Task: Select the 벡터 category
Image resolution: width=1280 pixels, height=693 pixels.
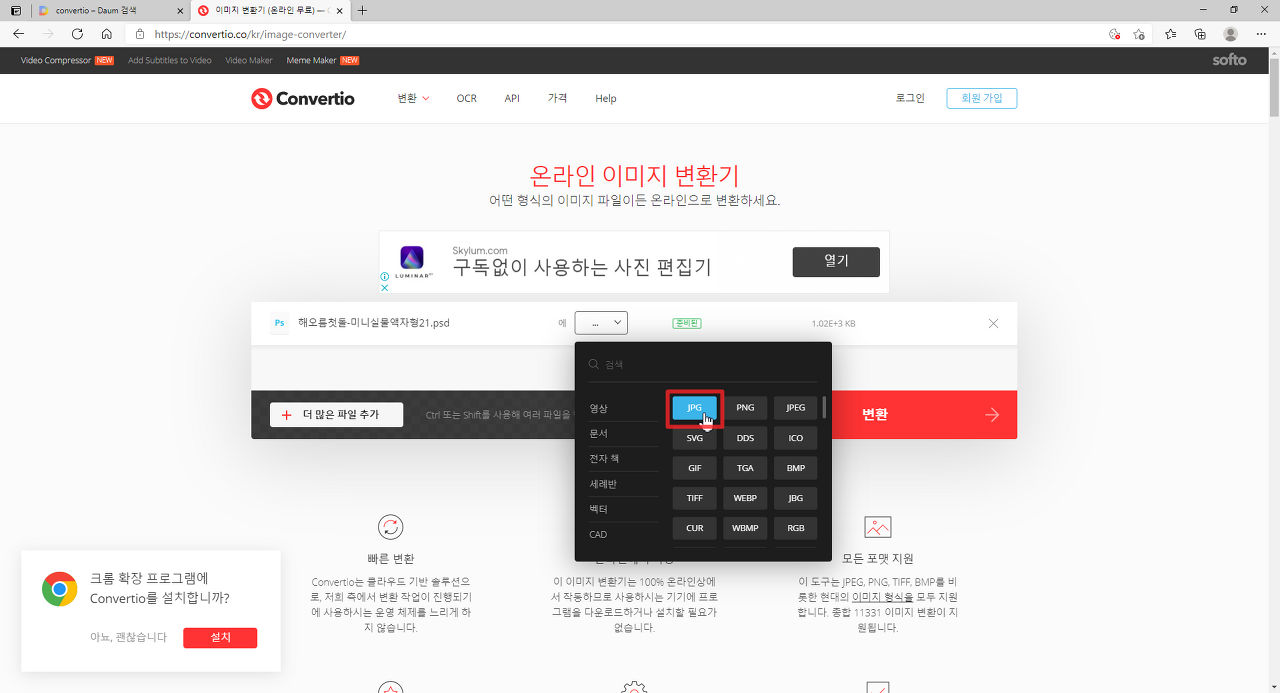Action: click(x=623, y=509)
